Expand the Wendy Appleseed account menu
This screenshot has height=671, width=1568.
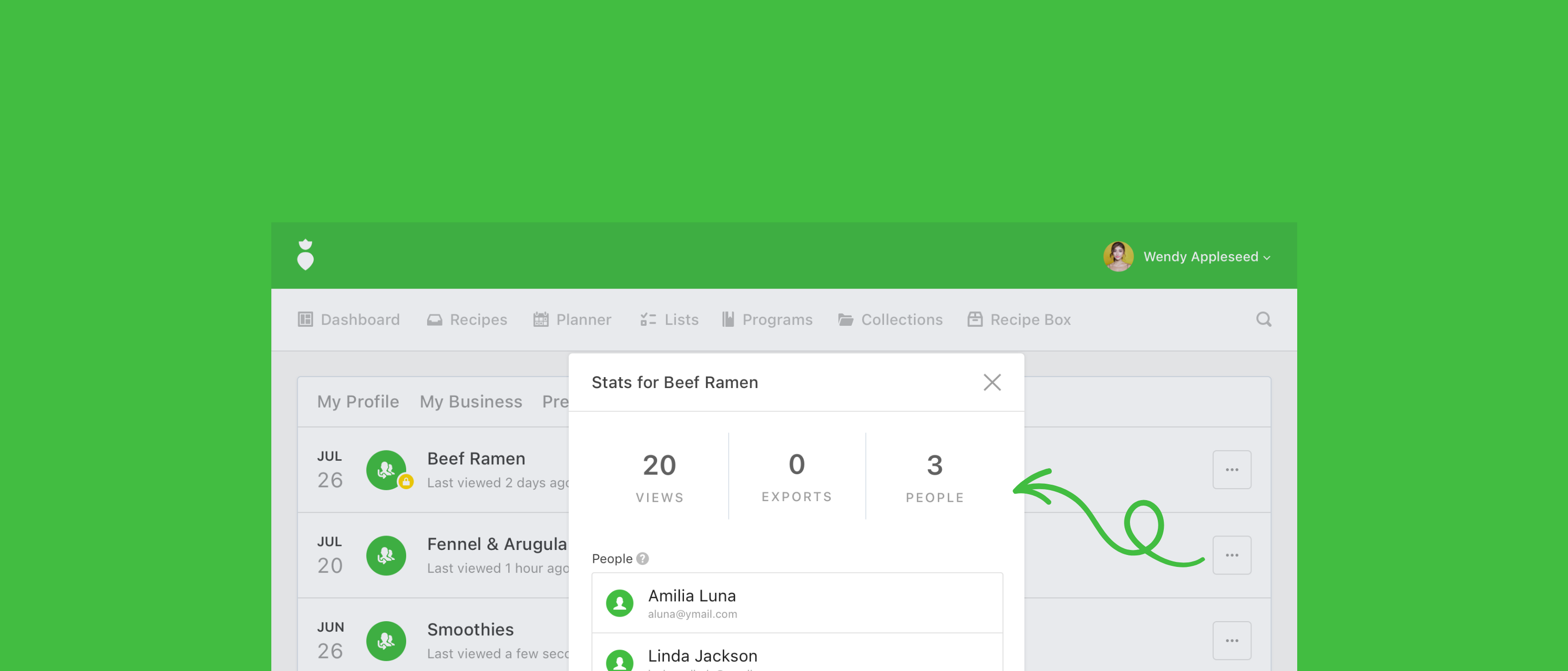tap(1207, 257)
